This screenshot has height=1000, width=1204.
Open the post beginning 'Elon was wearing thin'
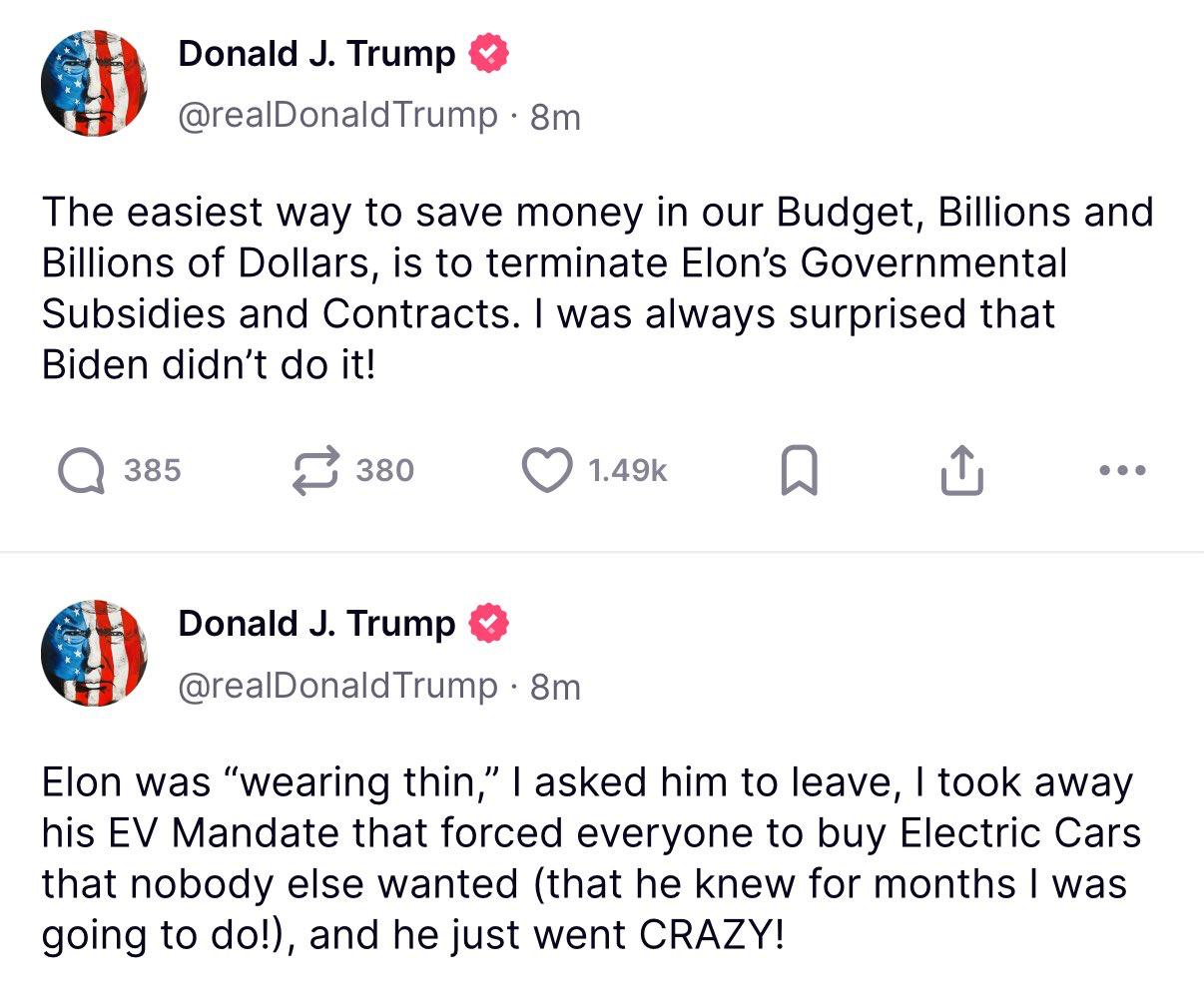coord(589,858)
